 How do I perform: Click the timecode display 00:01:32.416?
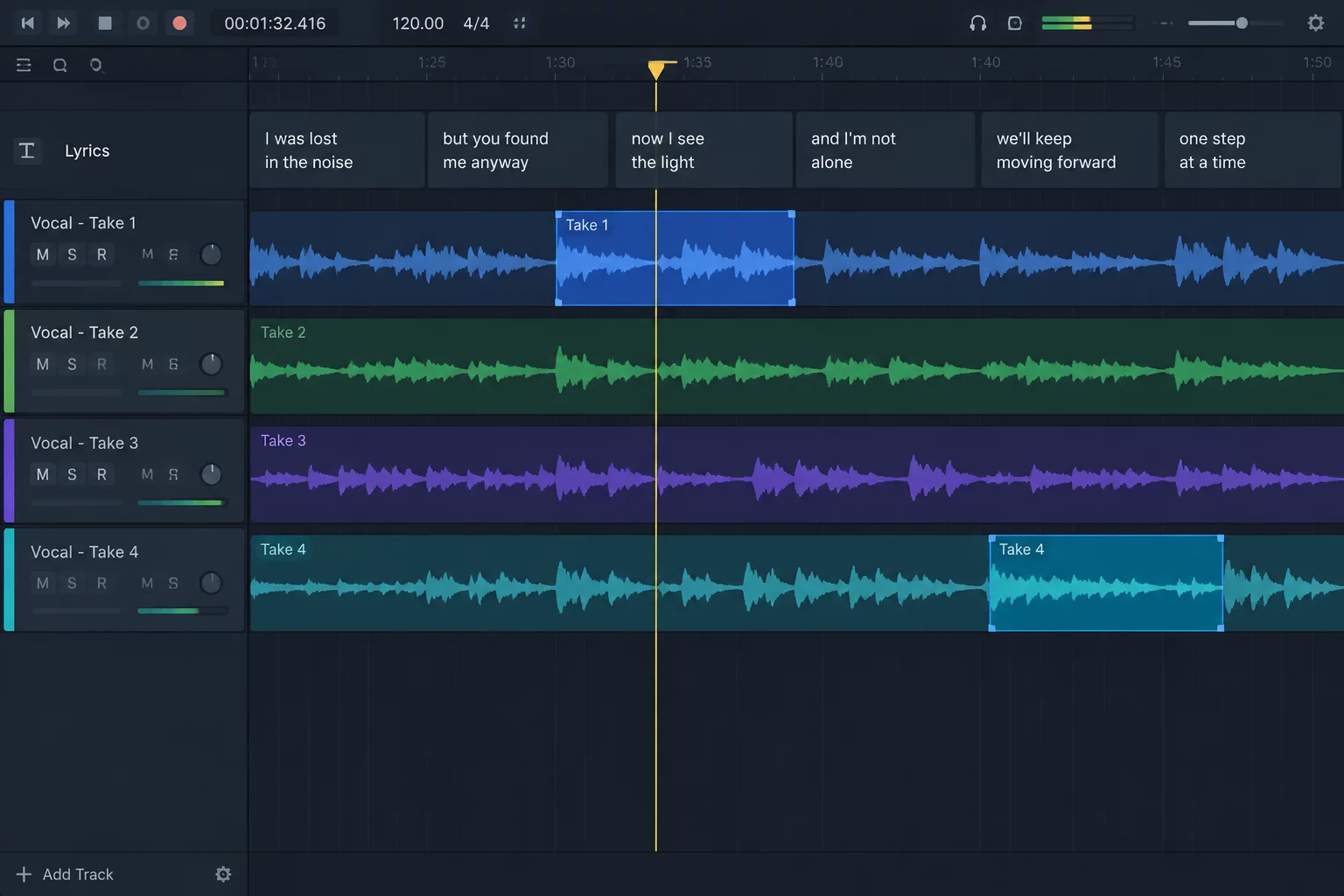pyautogui.click(x=275, y=24)
